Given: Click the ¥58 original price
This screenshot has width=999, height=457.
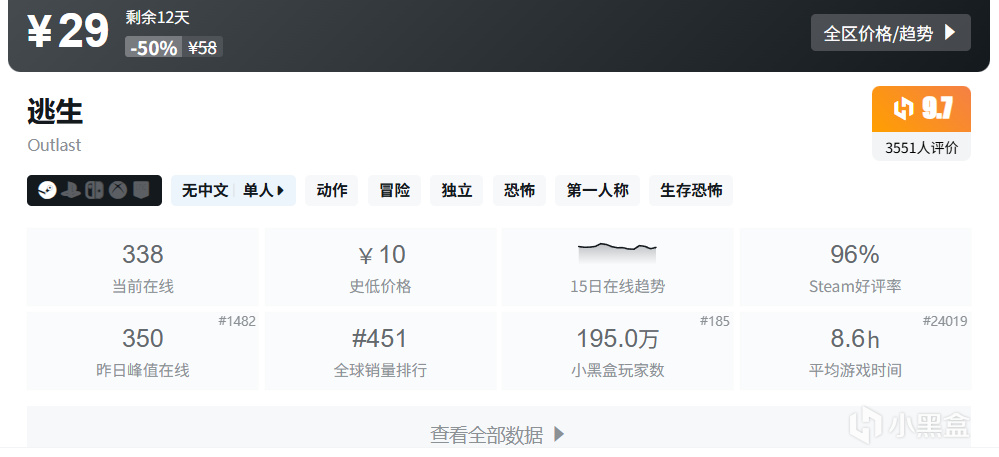Looking at the screenshot, I should click(x=203, y=47).
